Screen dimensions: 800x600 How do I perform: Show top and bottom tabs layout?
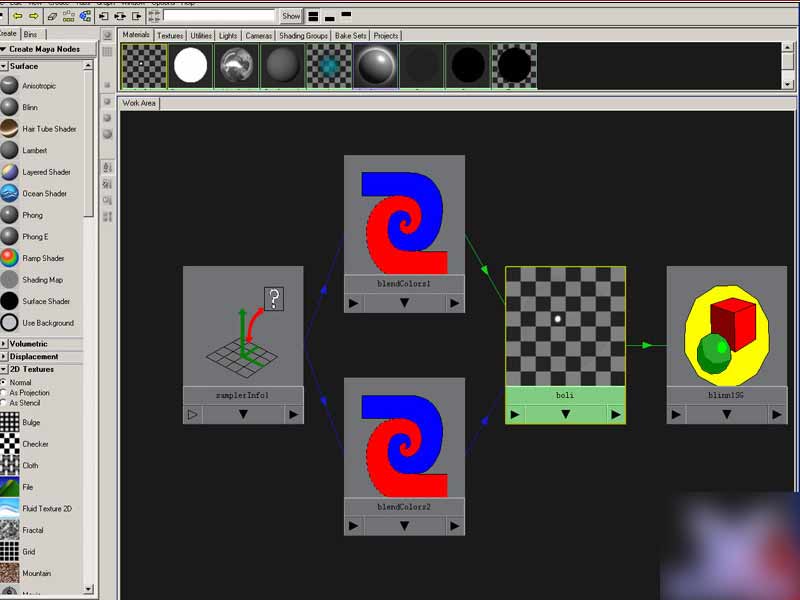point(313,16)
